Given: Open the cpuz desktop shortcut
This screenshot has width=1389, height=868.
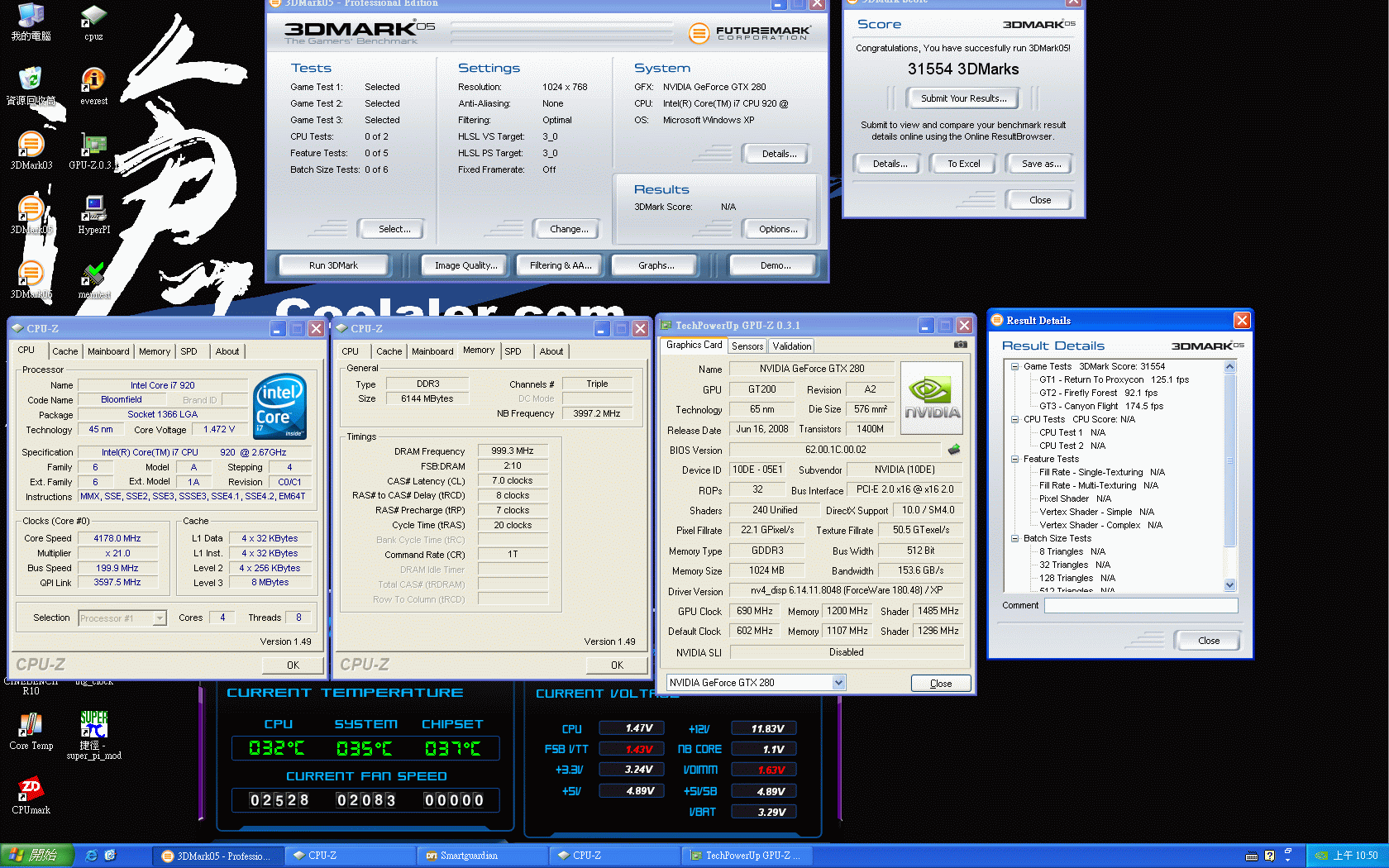Looking at the screenshot, I should click(93, 22).
